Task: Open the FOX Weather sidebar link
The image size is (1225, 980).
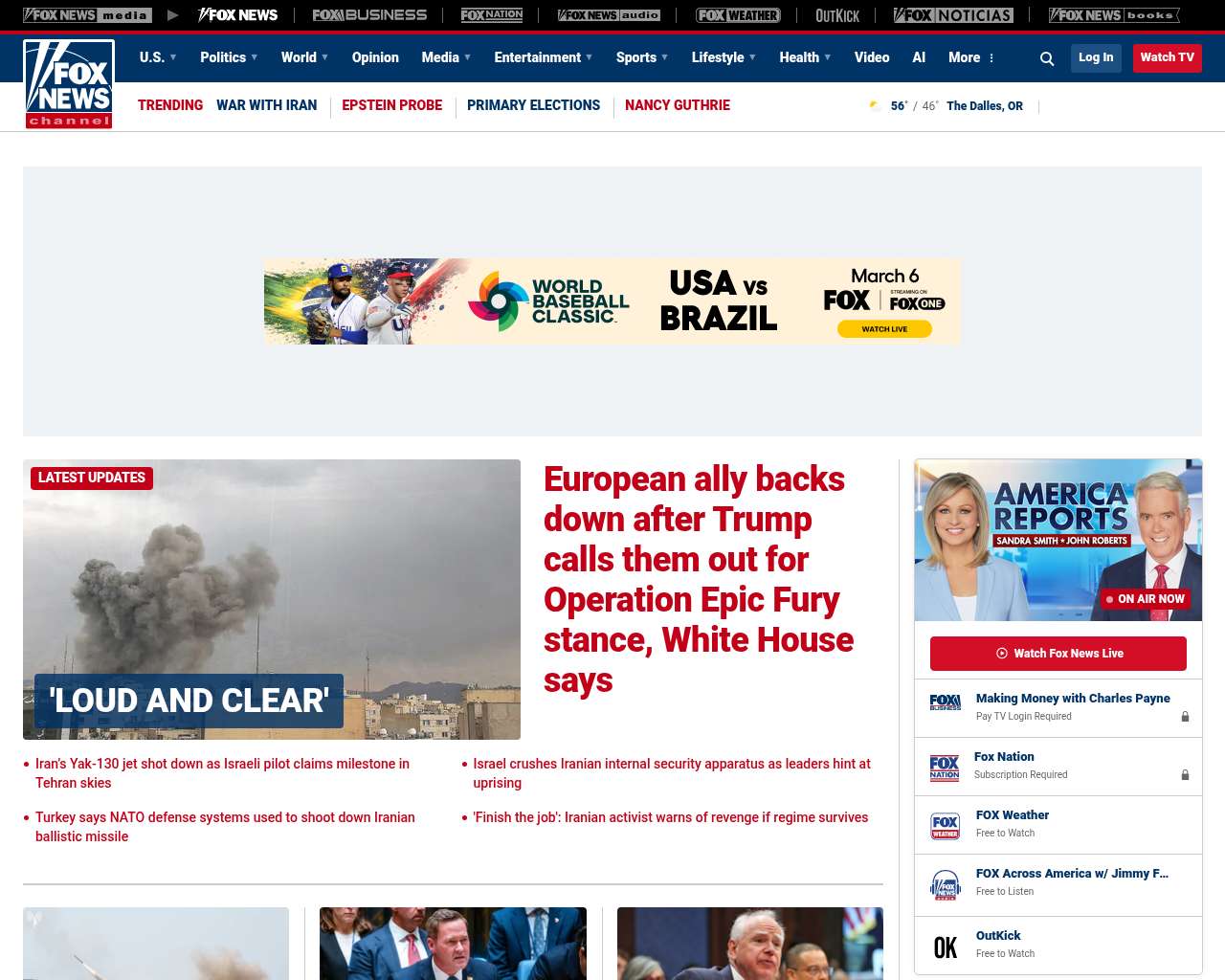Action: (1013, 815)
